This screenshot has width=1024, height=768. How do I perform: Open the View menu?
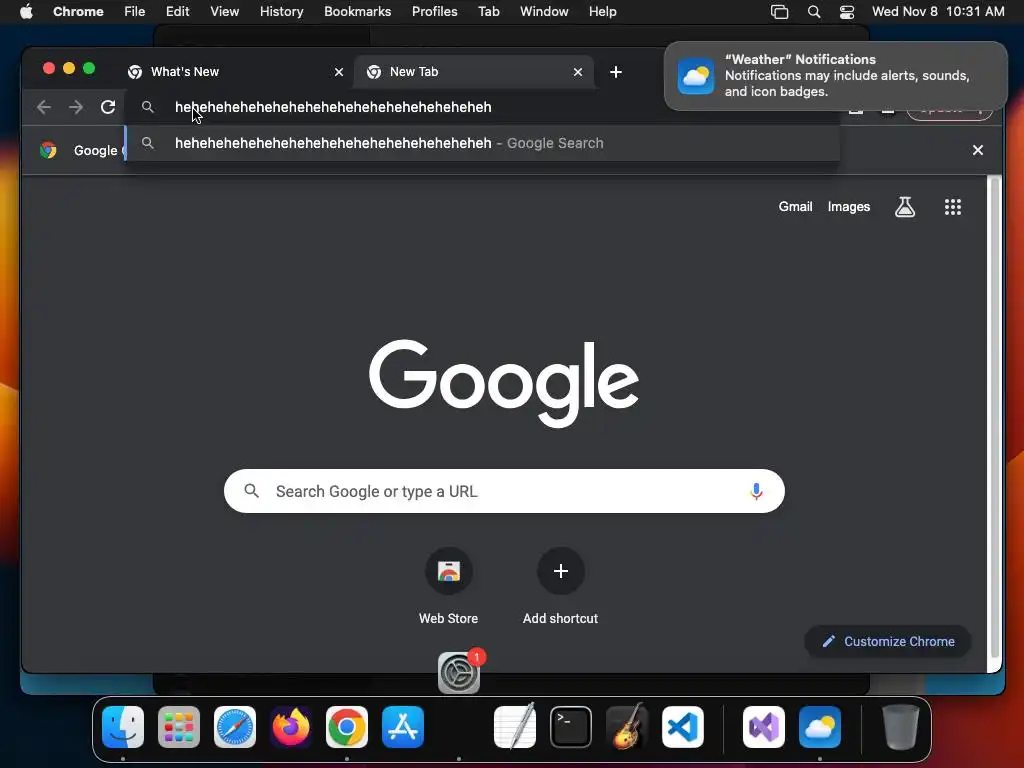[x=225, y=12]
